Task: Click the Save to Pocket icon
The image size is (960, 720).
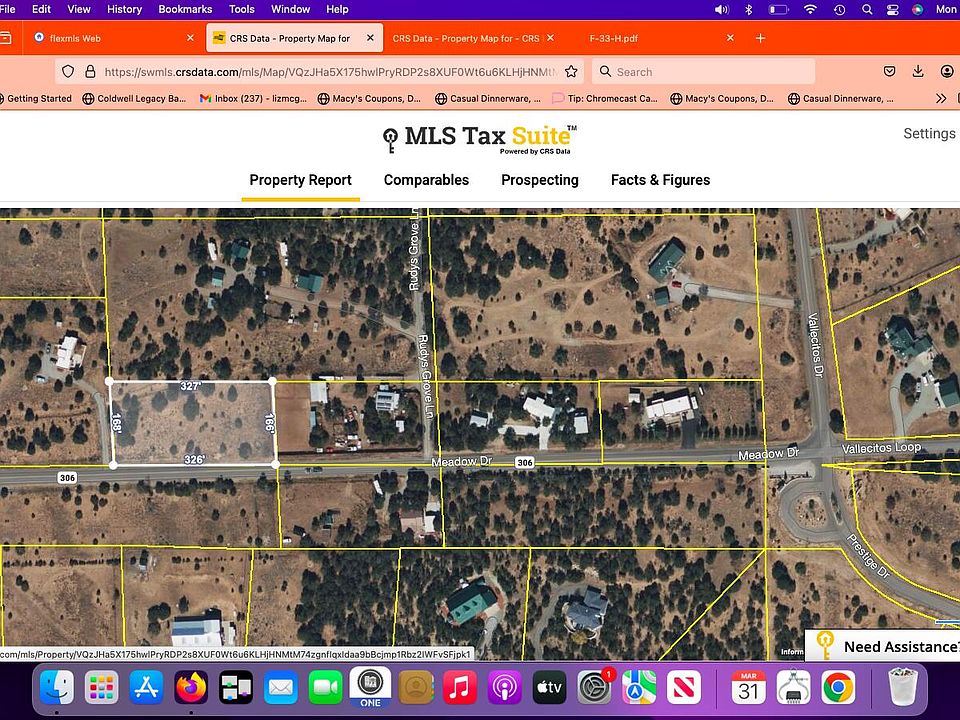Action: [x=889, y=72]
